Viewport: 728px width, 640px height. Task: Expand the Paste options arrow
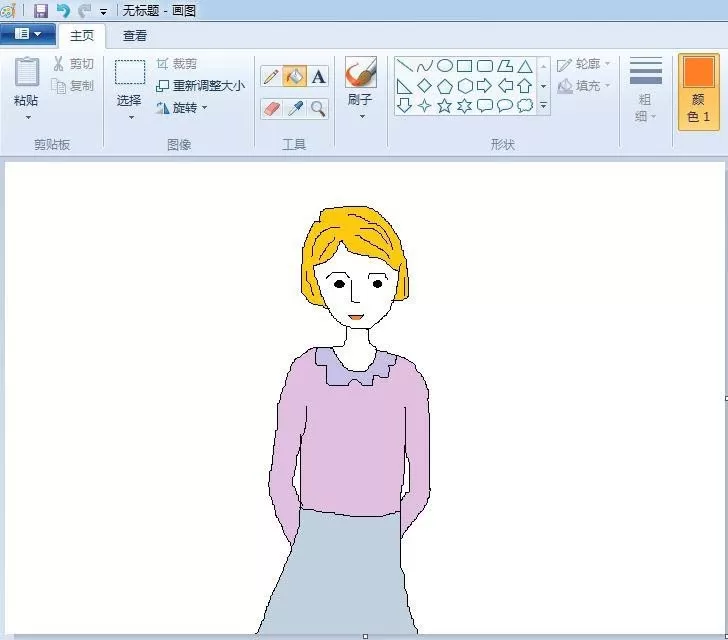28,118
